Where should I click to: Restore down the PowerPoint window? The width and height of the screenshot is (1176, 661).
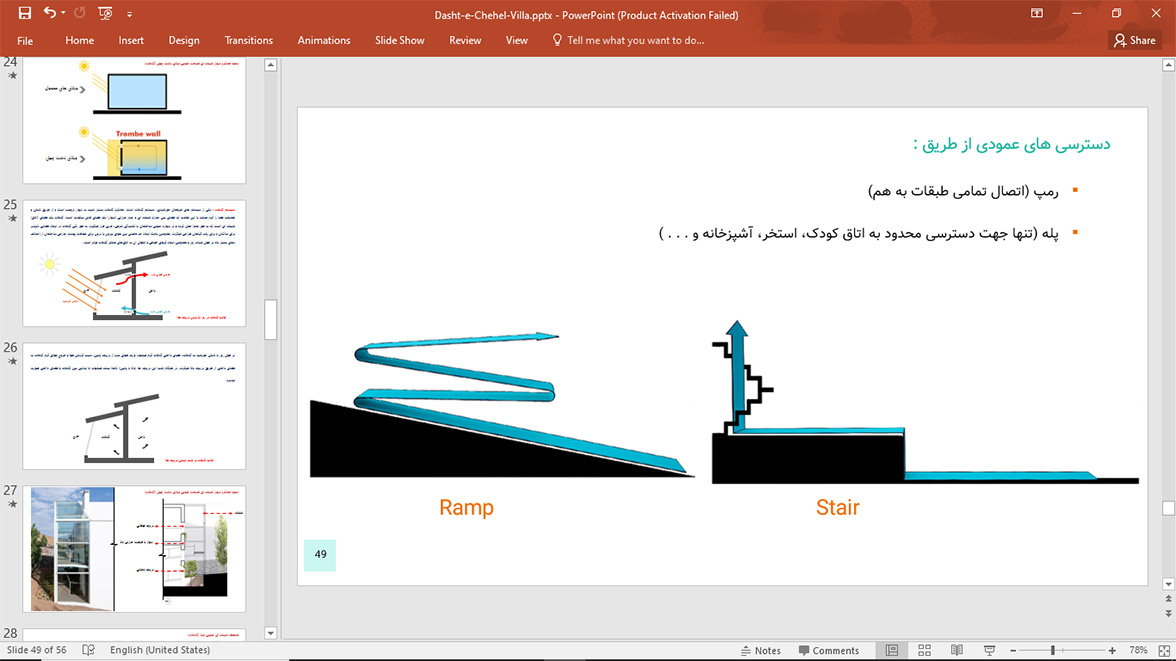[x=1116, y=14]
